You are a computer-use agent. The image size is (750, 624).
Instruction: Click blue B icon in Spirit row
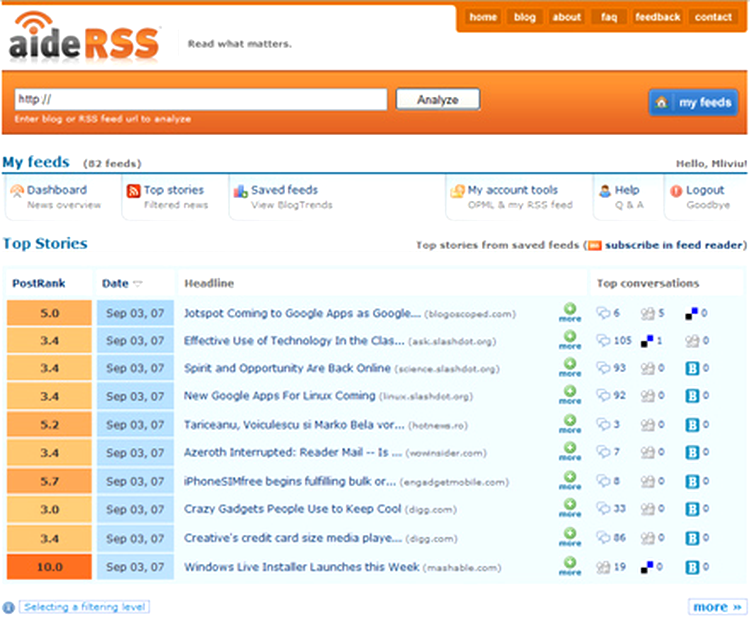pyautogui.click(x=692, y=368)
